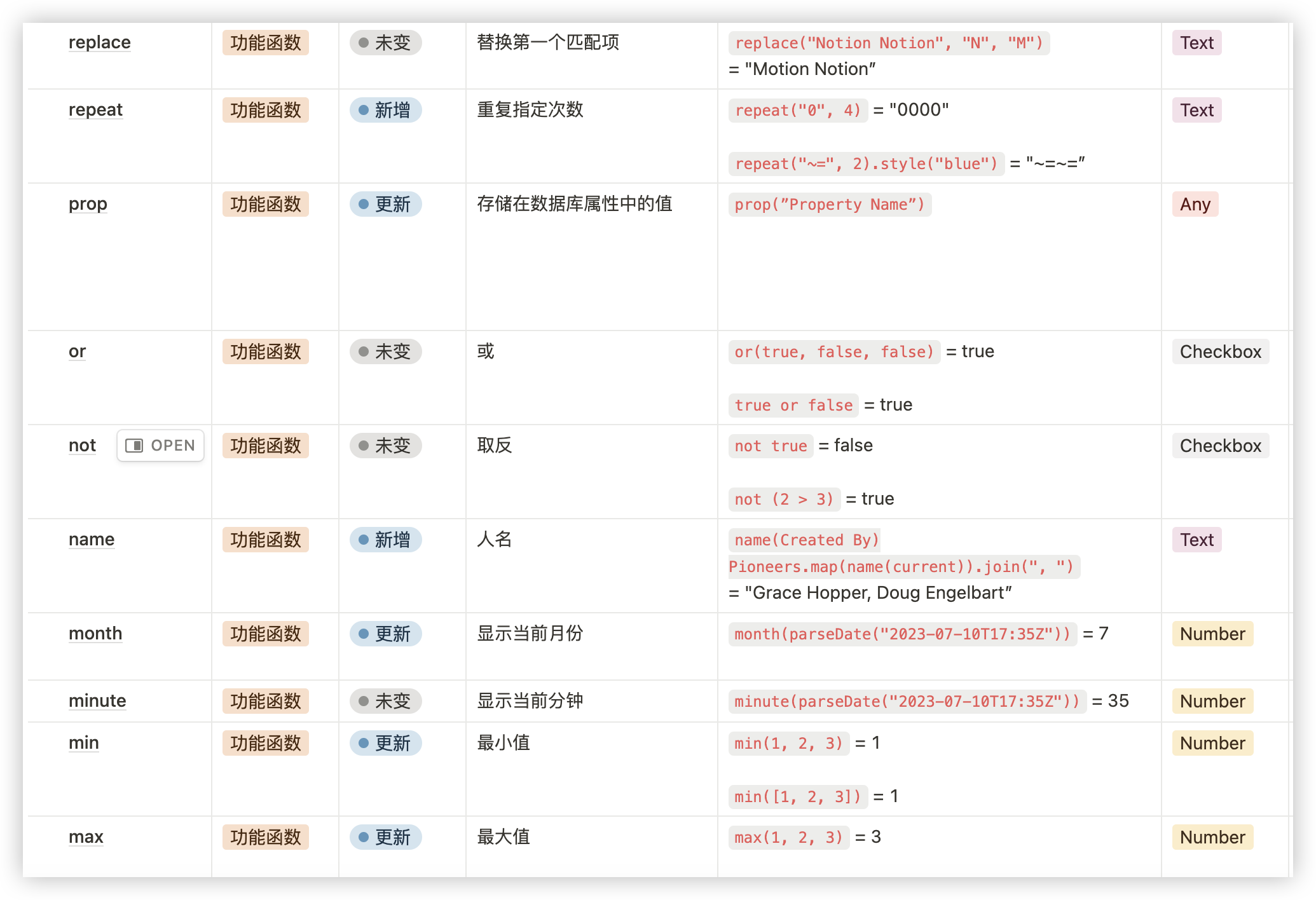1316x900 pixels.
Task: Click the 替换第一个匹配项 description cell
Action: (x=548, y=43)
